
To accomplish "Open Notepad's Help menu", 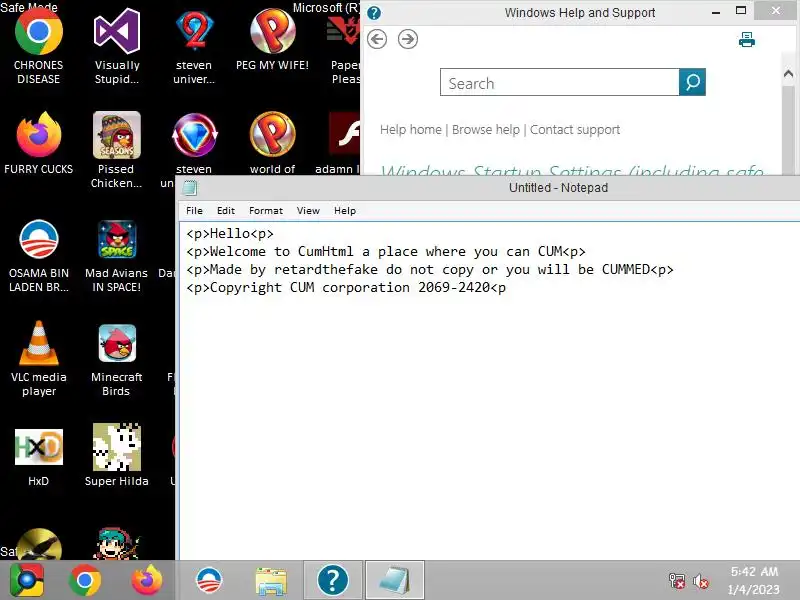I will [345, 211].
